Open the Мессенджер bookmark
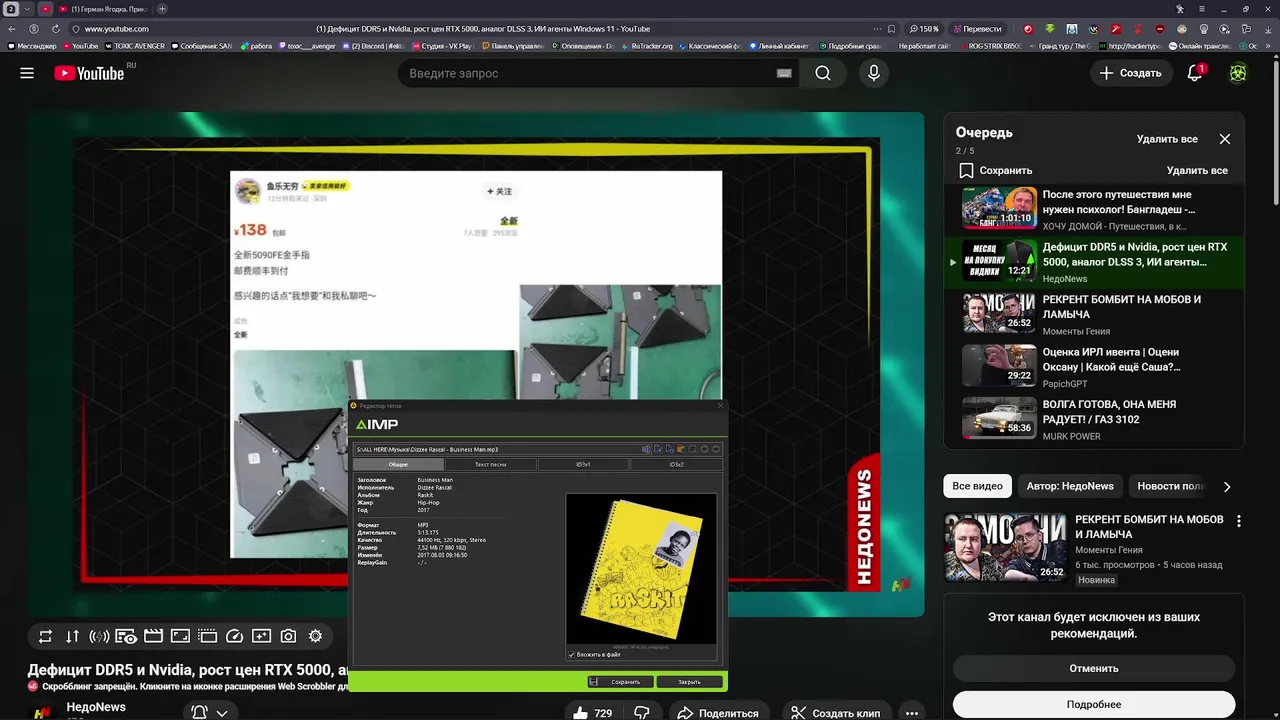This screenshot has width=1280, height=720. [x=31, y=46]
